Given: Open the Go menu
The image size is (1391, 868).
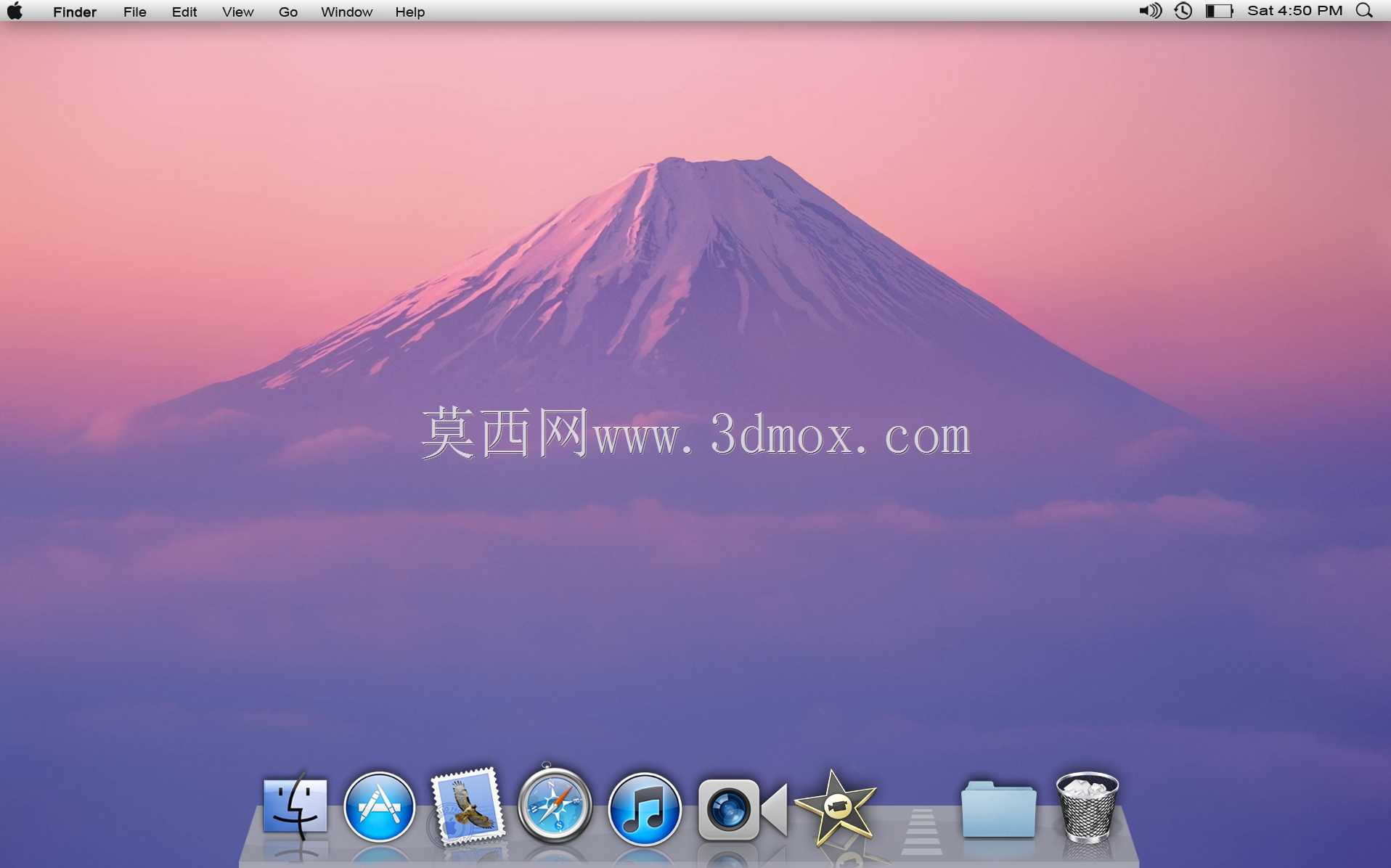Looking at the screenshot, I should [x=288, y=12].
